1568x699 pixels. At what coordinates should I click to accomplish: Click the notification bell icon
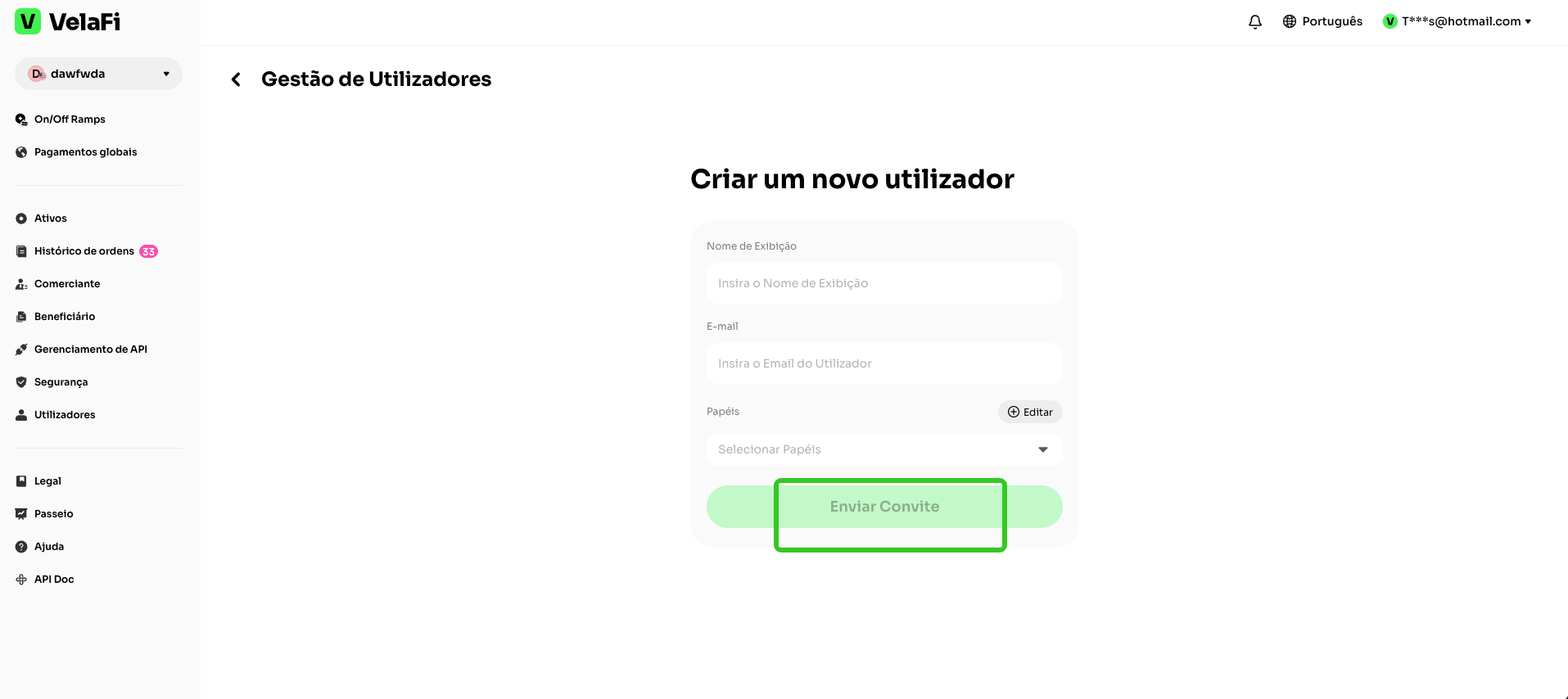tap(1254, 22)
